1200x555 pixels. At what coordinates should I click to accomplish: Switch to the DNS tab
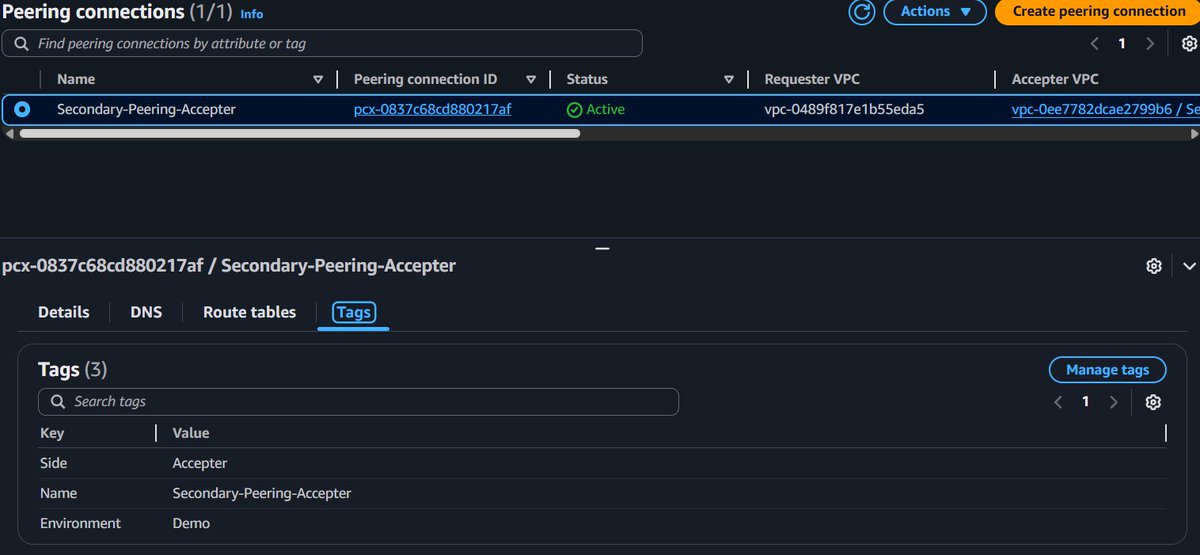pyautogui.click(x=146, y=312)
